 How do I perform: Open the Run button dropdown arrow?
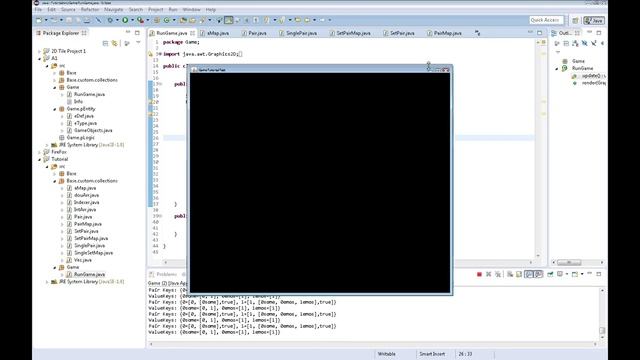(x=132, y=20)
